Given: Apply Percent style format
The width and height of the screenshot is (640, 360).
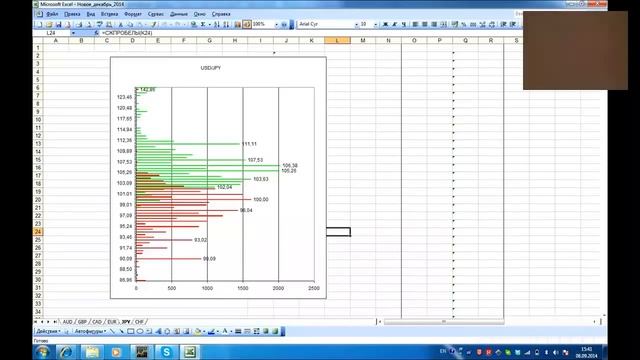Looking at the screenshot, I should (464, 24).
